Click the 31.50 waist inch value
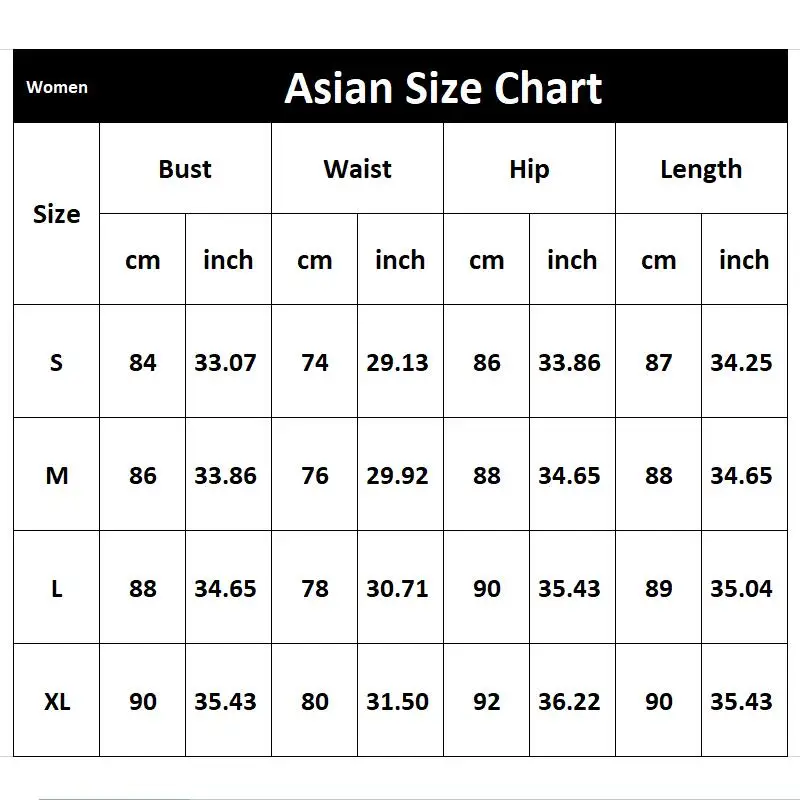 click(398, 701)
